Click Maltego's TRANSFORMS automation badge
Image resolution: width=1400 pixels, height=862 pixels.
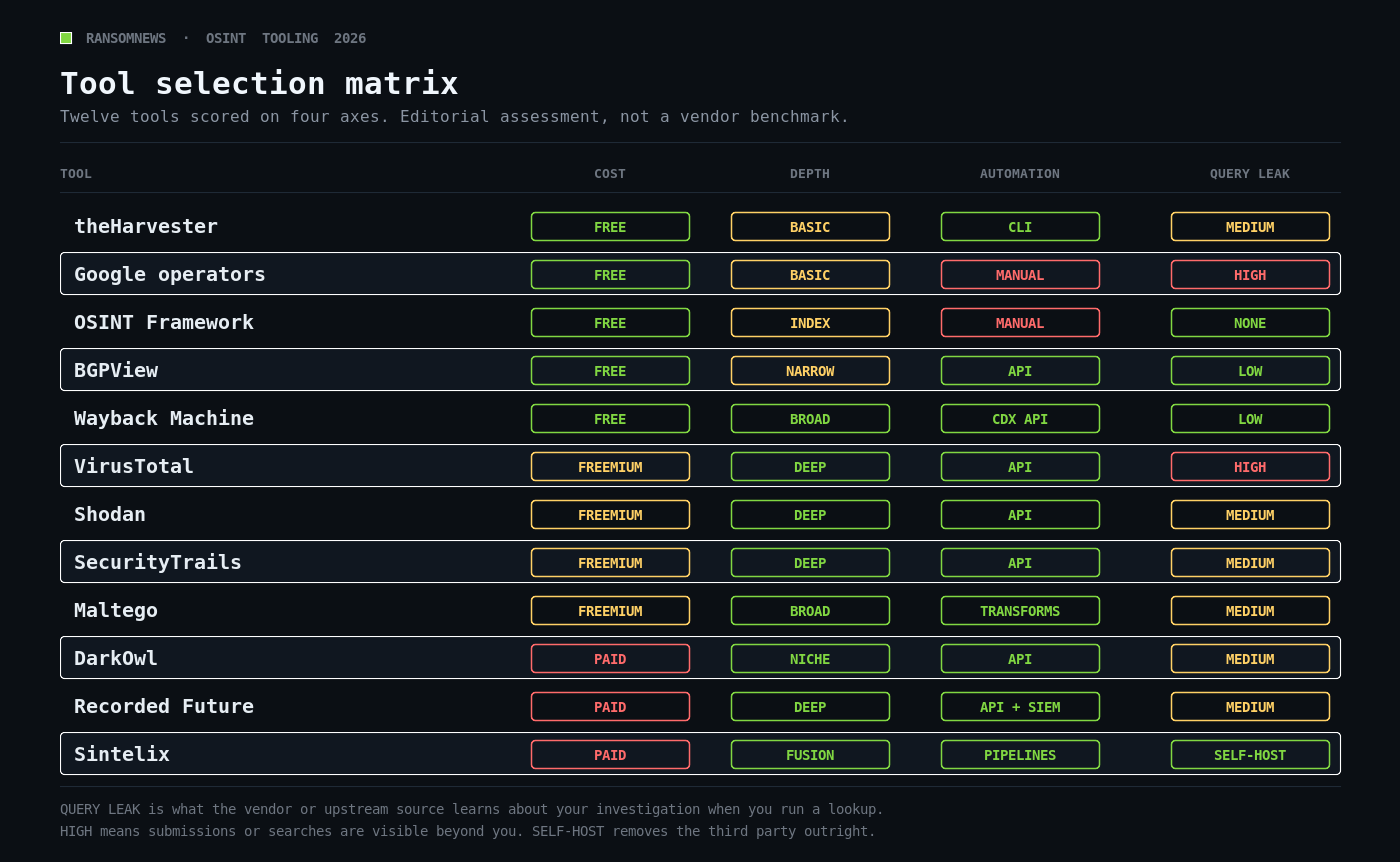(1020, 611)
